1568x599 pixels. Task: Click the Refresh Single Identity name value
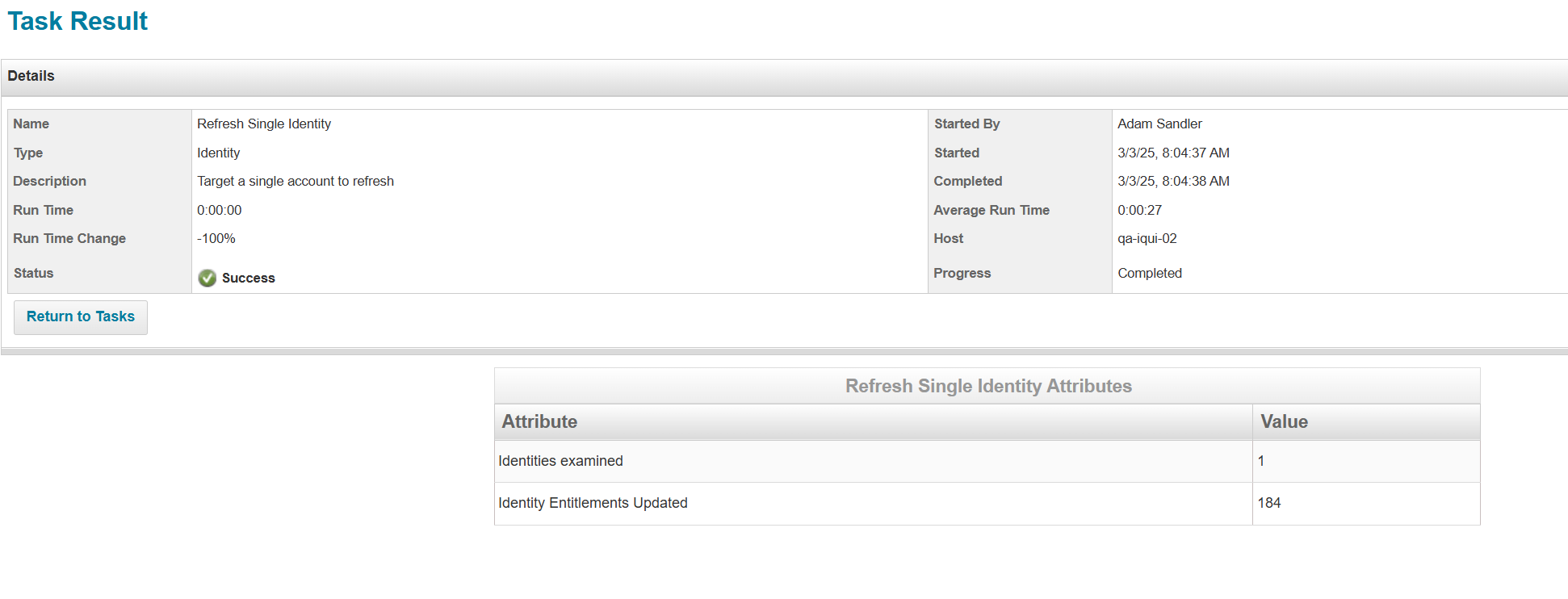coord(264,124)
